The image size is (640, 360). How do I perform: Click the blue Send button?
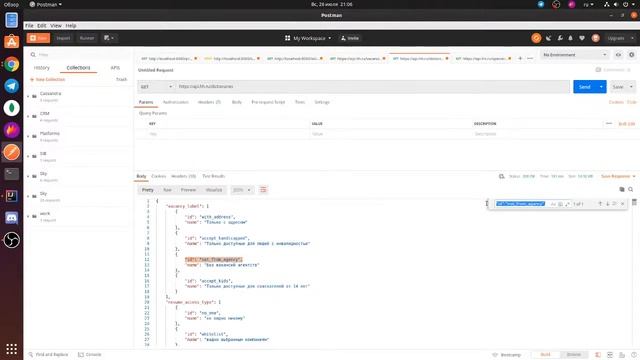(x=584, y=87)
